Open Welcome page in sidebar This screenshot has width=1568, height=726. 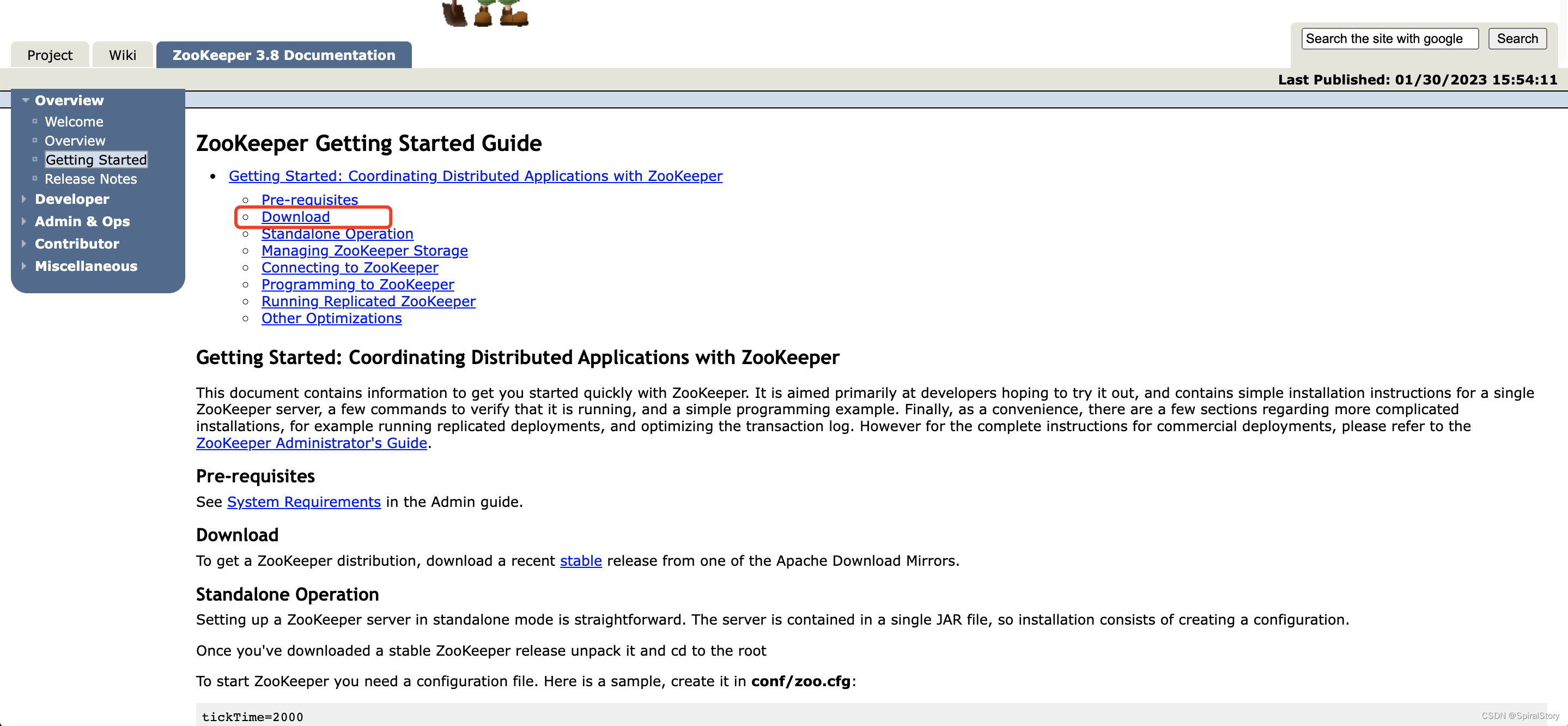(x=74, y=122)
